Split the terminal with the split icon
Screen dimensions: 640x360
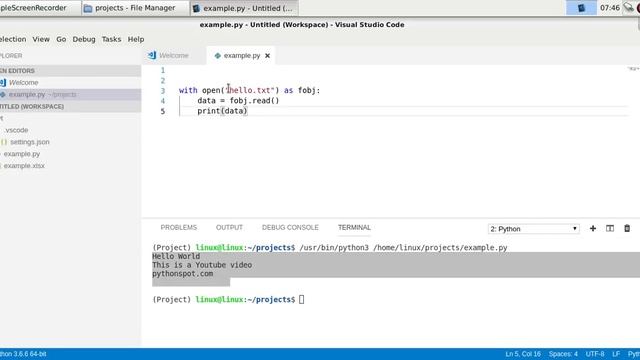(610, 228)
